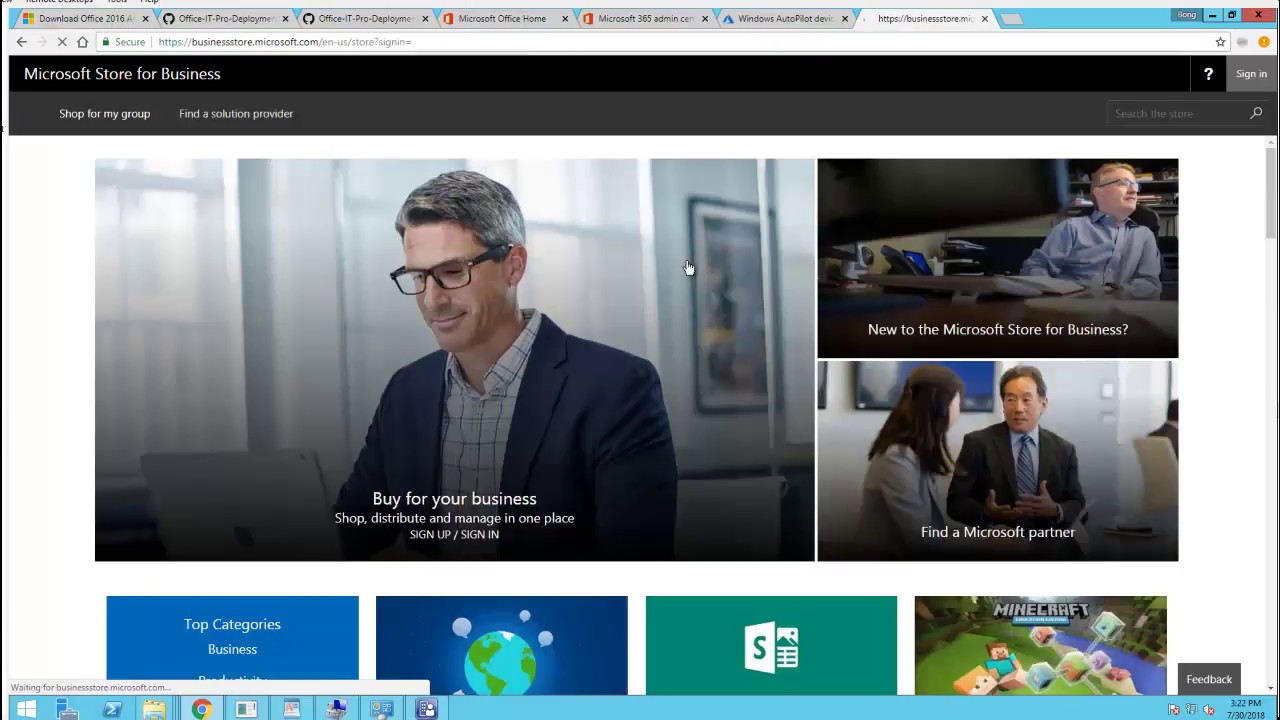This screenshot has height=720, width=1280.
Task: Open the Windows Start button
Action: click(x=26, y=709)
